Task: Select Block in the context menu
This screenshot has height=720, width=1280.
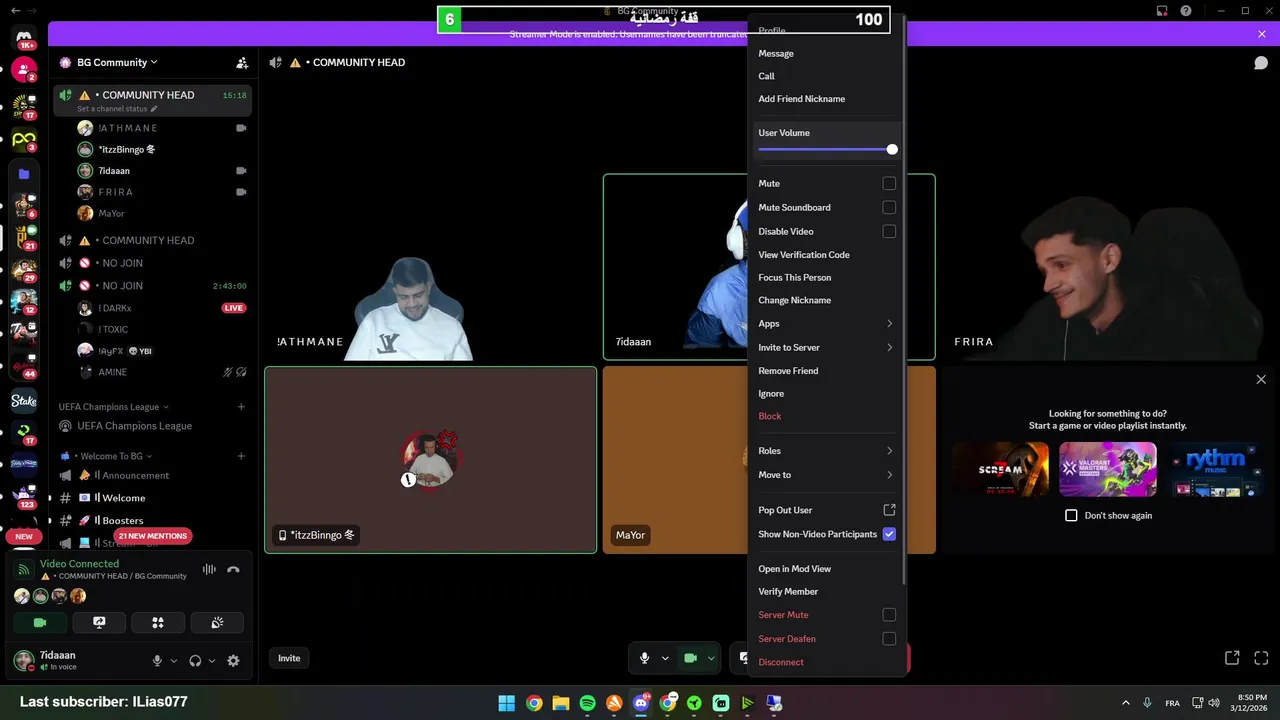Action: click(x=825, y=416)
